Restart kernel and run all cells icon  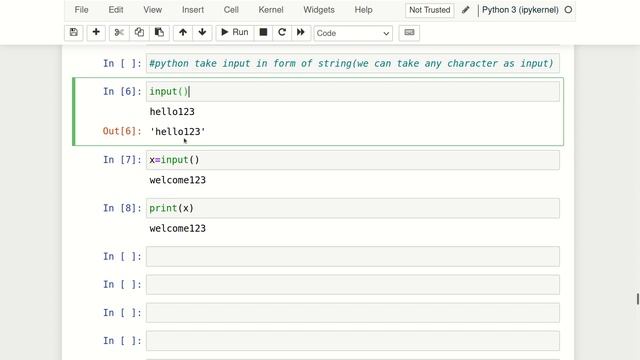click(x=301, y=33)
